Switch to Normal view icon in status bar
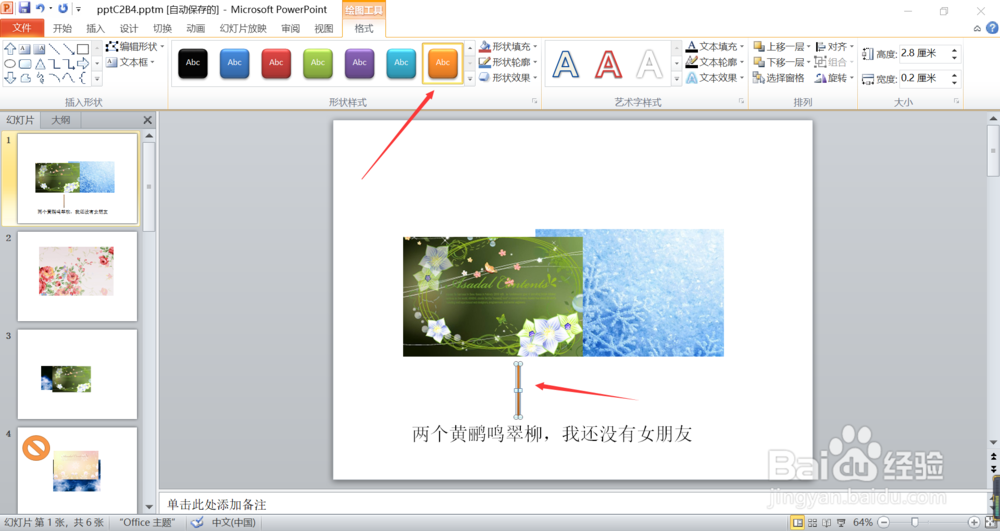The height and width of the screenshot is (531, 1000). click(x=798, y=523)
